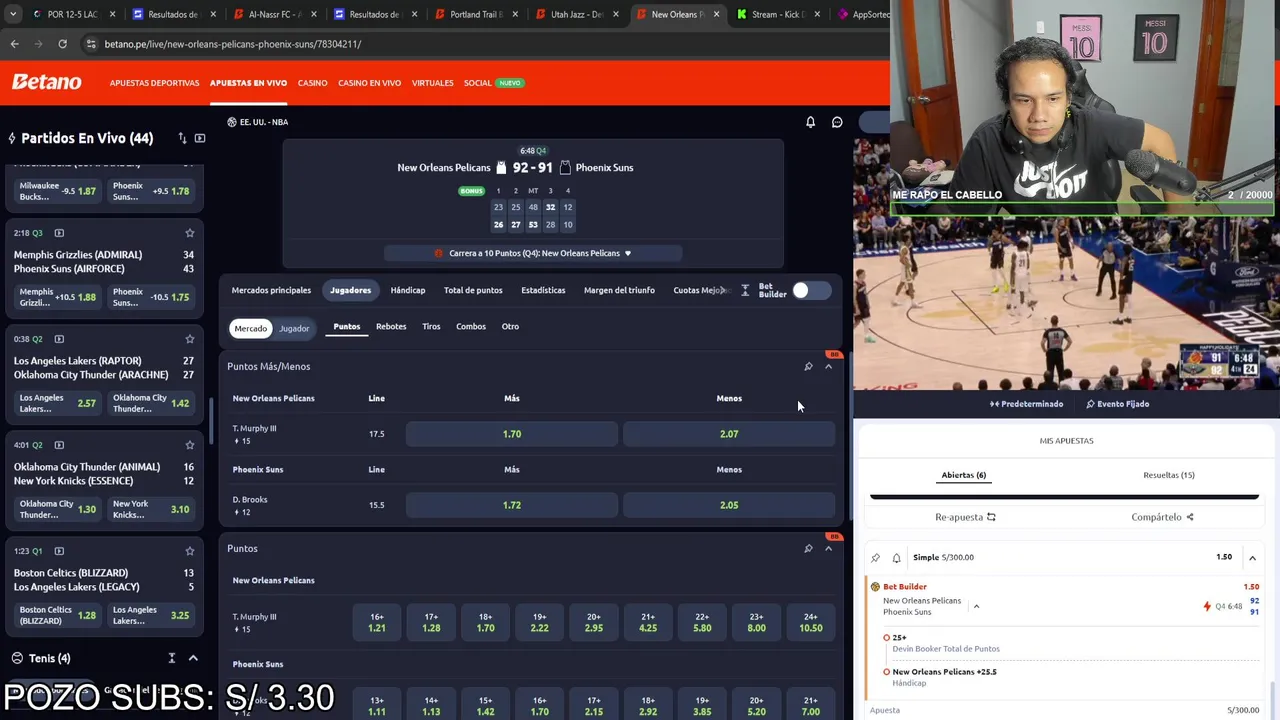Expand the Carrera a 10 Puntos banner
The height and width of the screenshot is (720, 1280).
point(533,253)
